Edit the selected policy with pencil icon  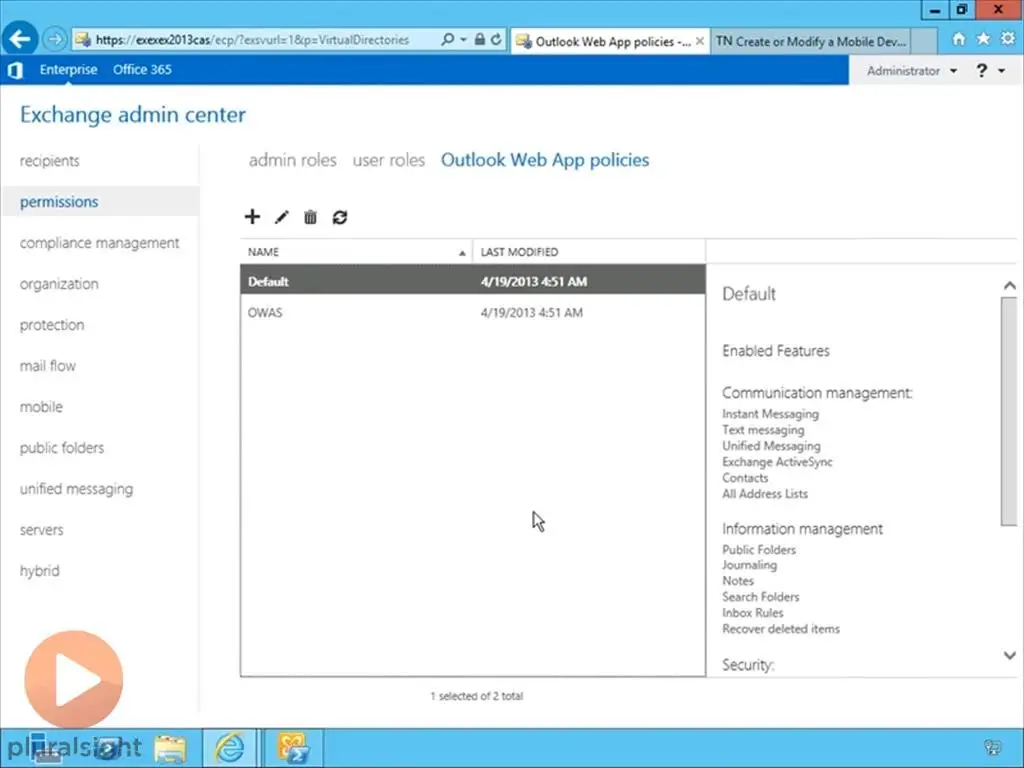(281, 217)
